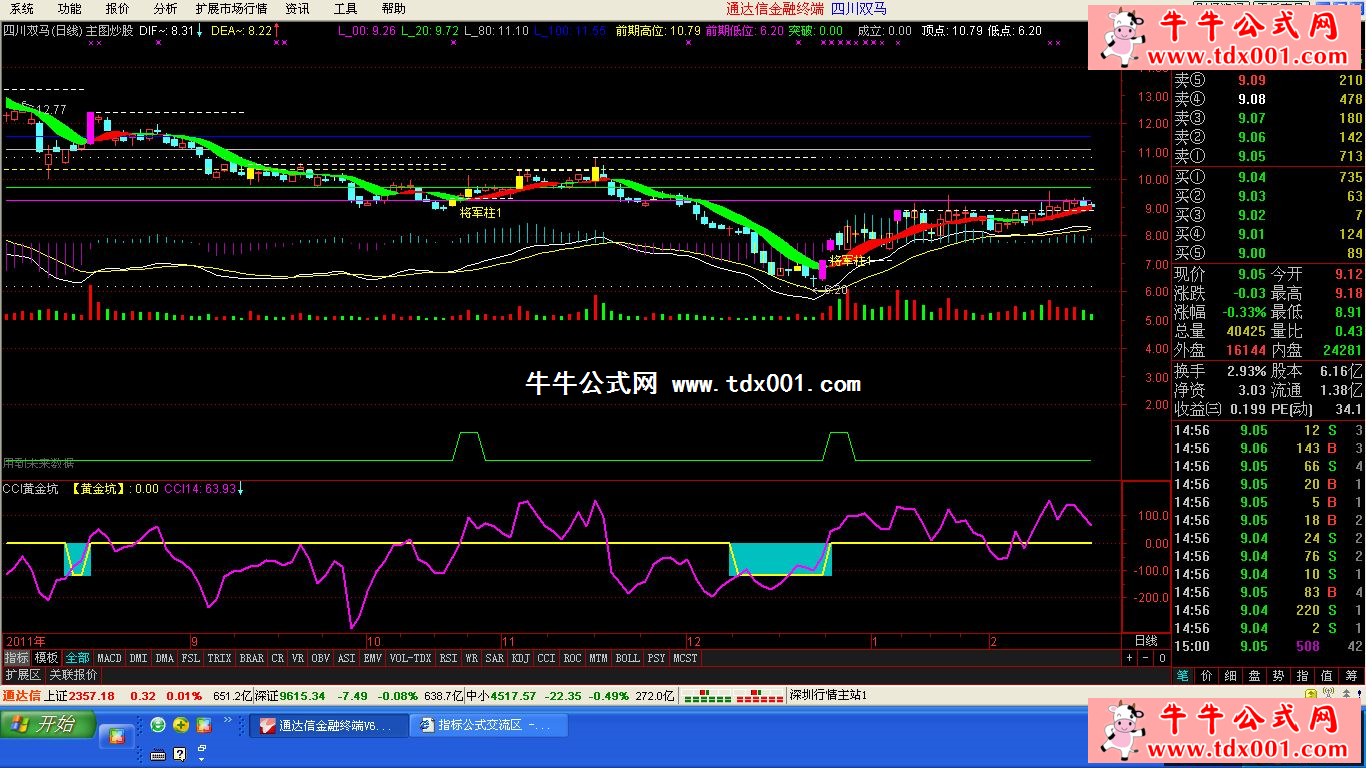Click the 0 reset button below the chart
Image resolution: width=1366 pixels, height=768 pixels.
point(1162,658)
